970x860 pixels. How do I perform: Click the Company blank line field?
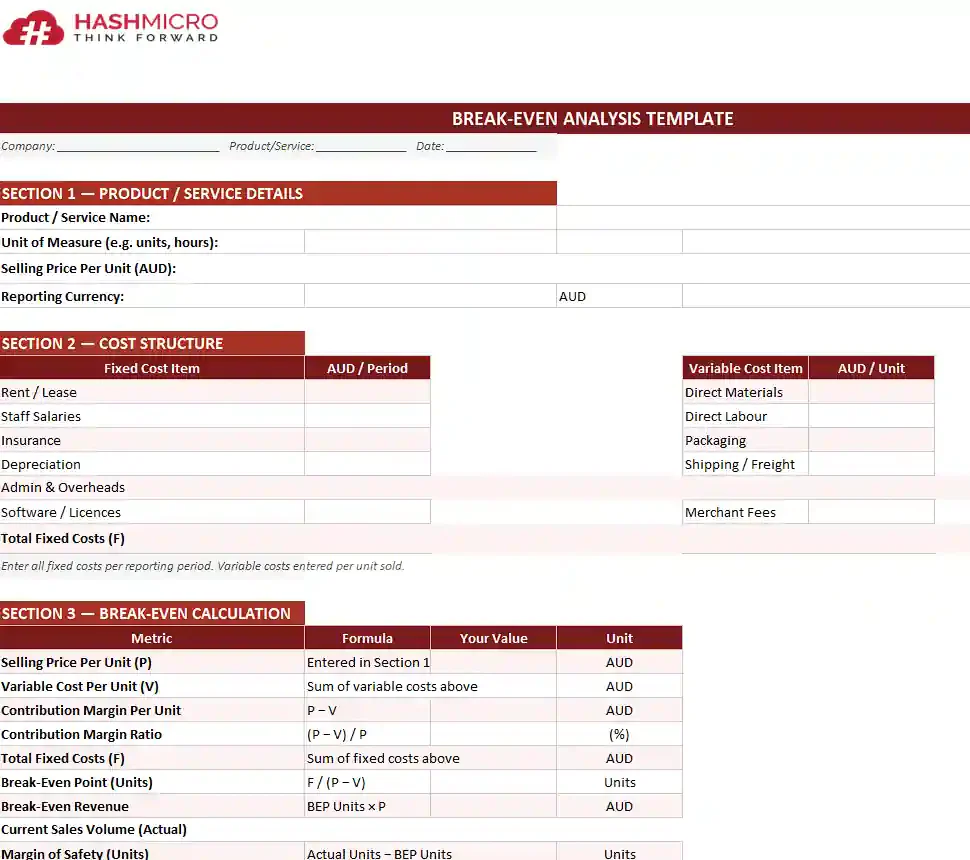tap(138, 147)
